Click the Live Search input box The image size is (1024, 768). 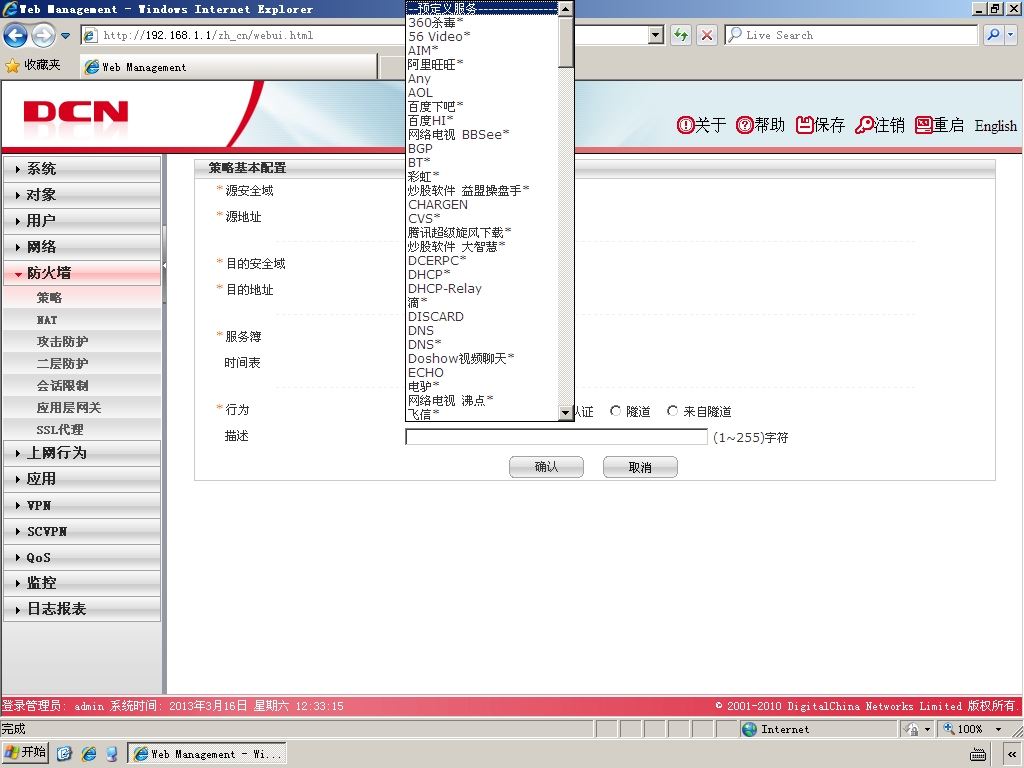[851, 35]
